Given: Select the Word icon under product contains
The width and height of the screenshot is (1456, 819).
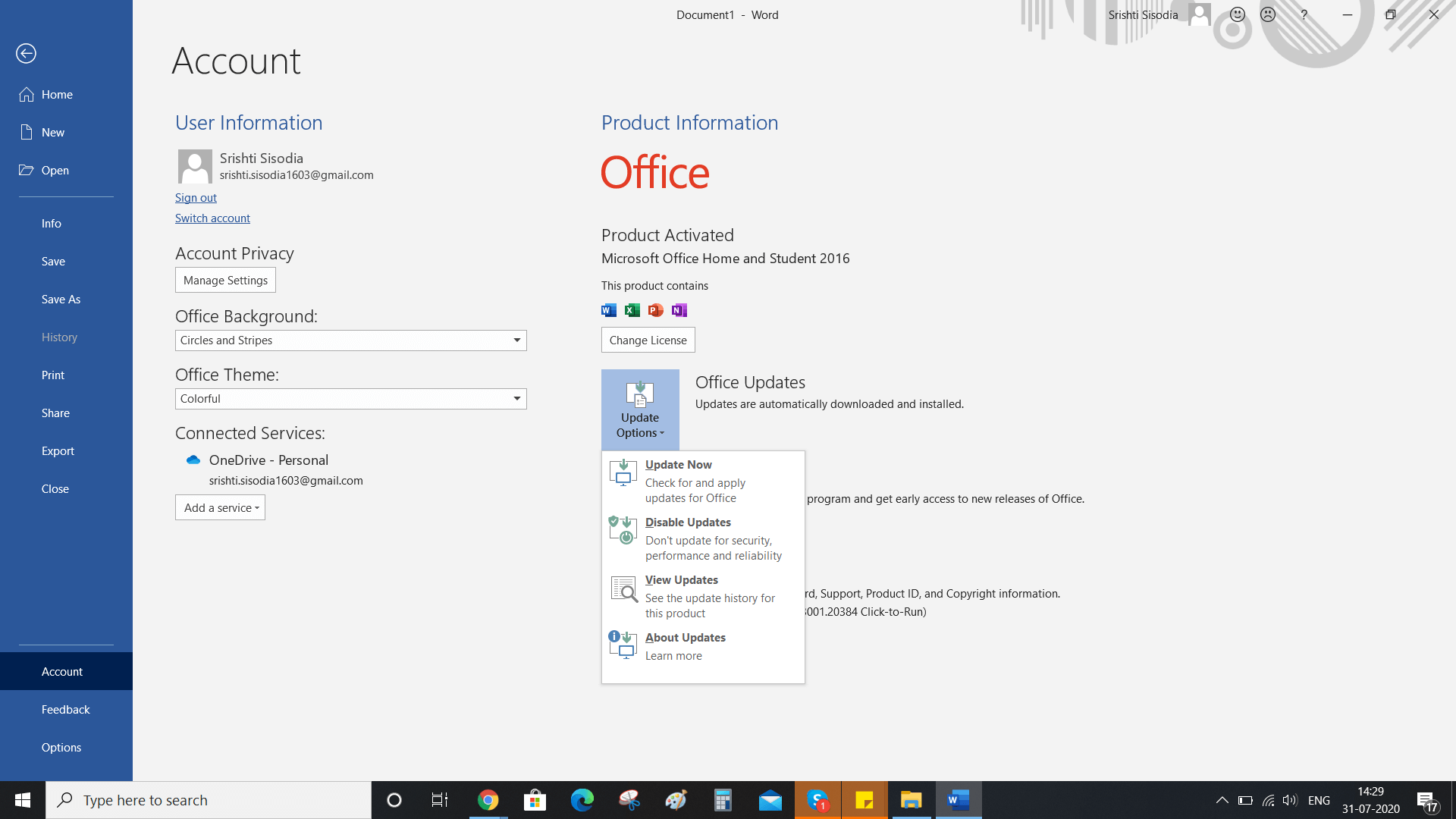Looking at the screenshot, I should point(608,310).
